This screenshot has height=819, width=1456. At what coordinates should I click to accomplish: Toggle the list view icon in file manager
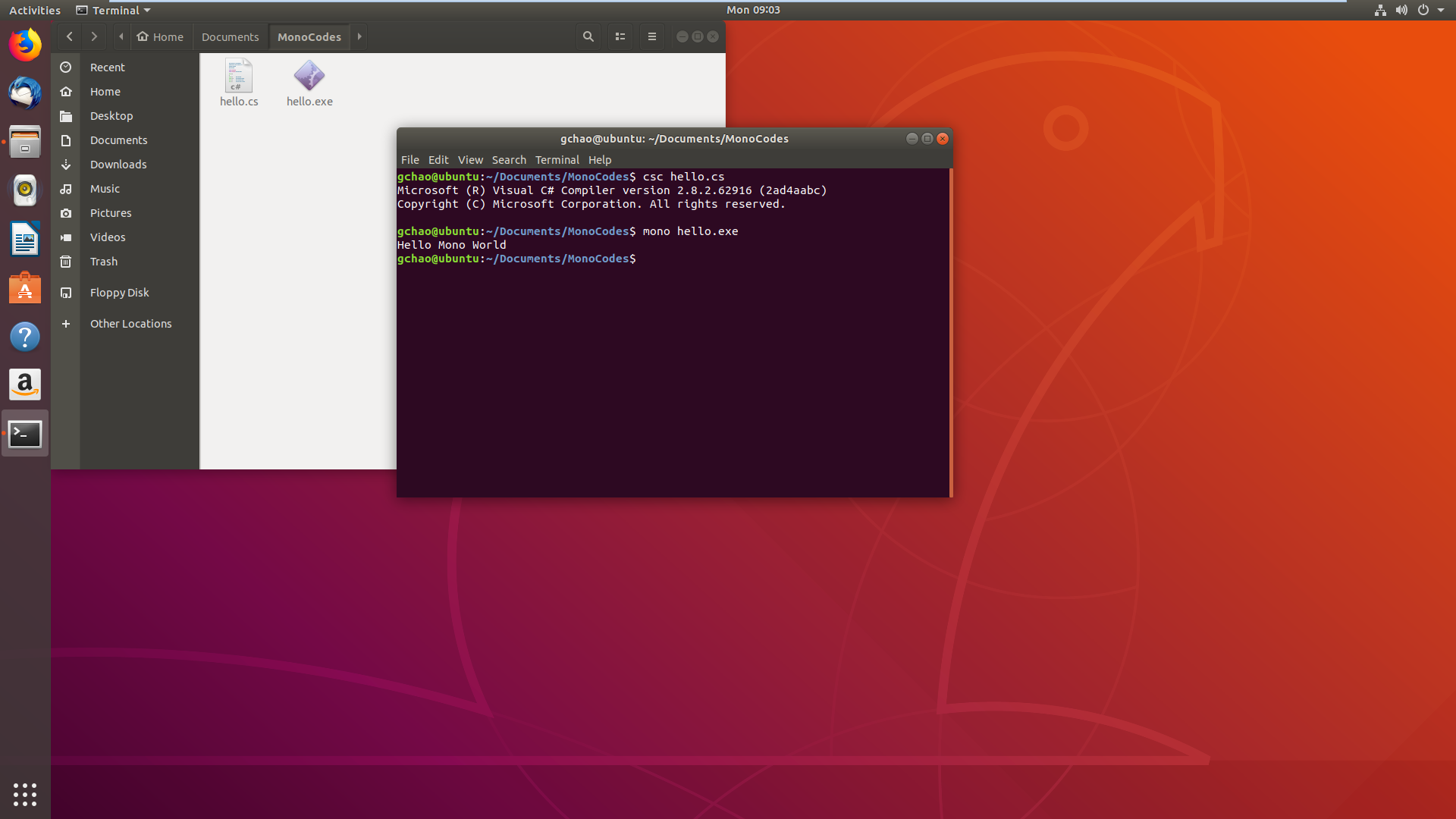coord(620,37)
